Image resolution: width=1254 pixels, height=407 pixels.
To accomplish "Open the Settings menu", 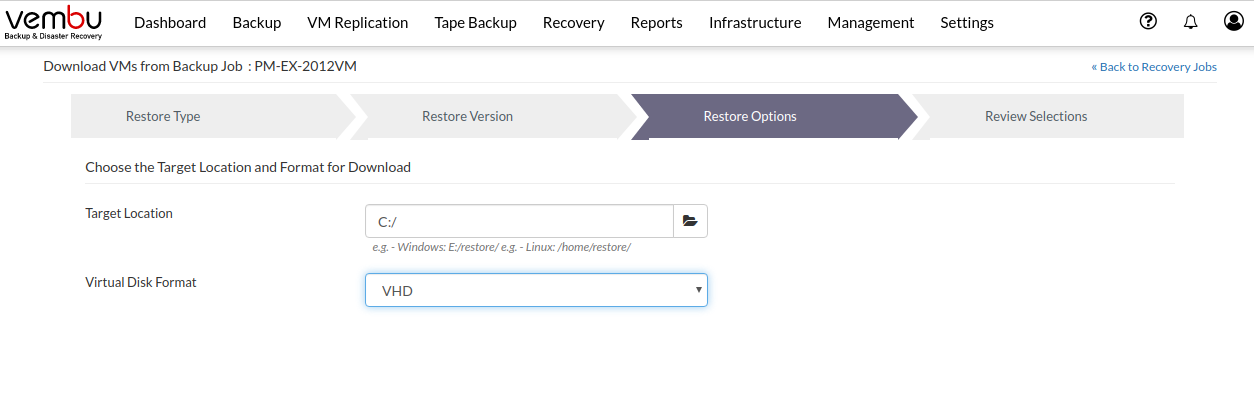I will tap(967, 22).
